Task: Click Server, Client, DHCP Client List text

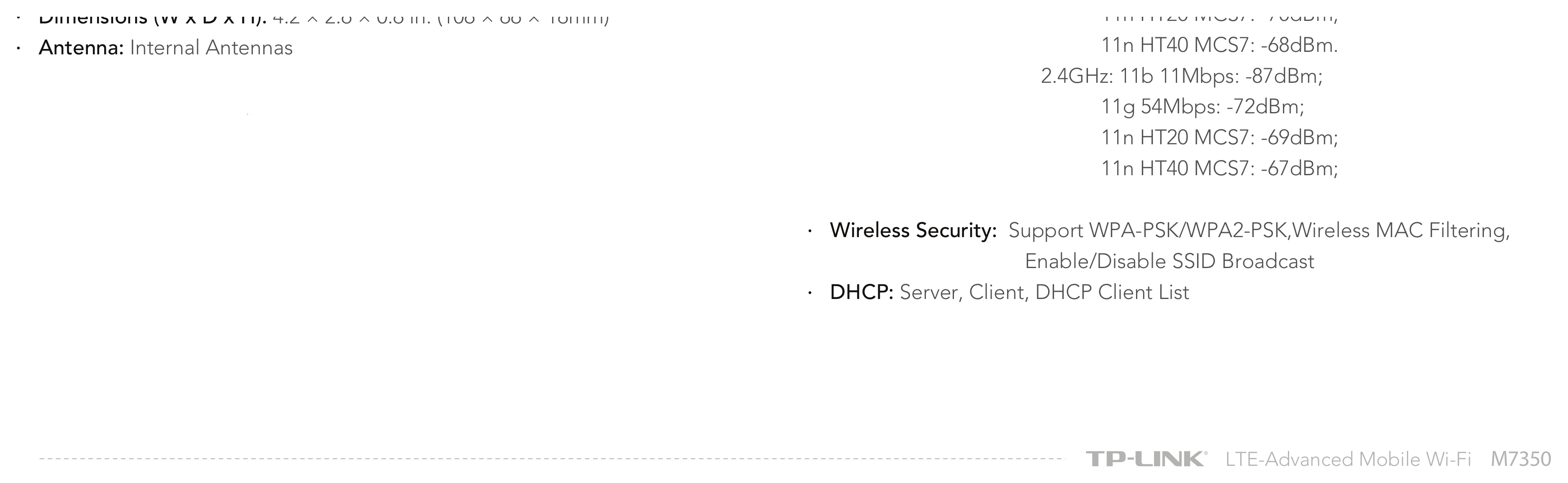Action: tap(1044, 292)
